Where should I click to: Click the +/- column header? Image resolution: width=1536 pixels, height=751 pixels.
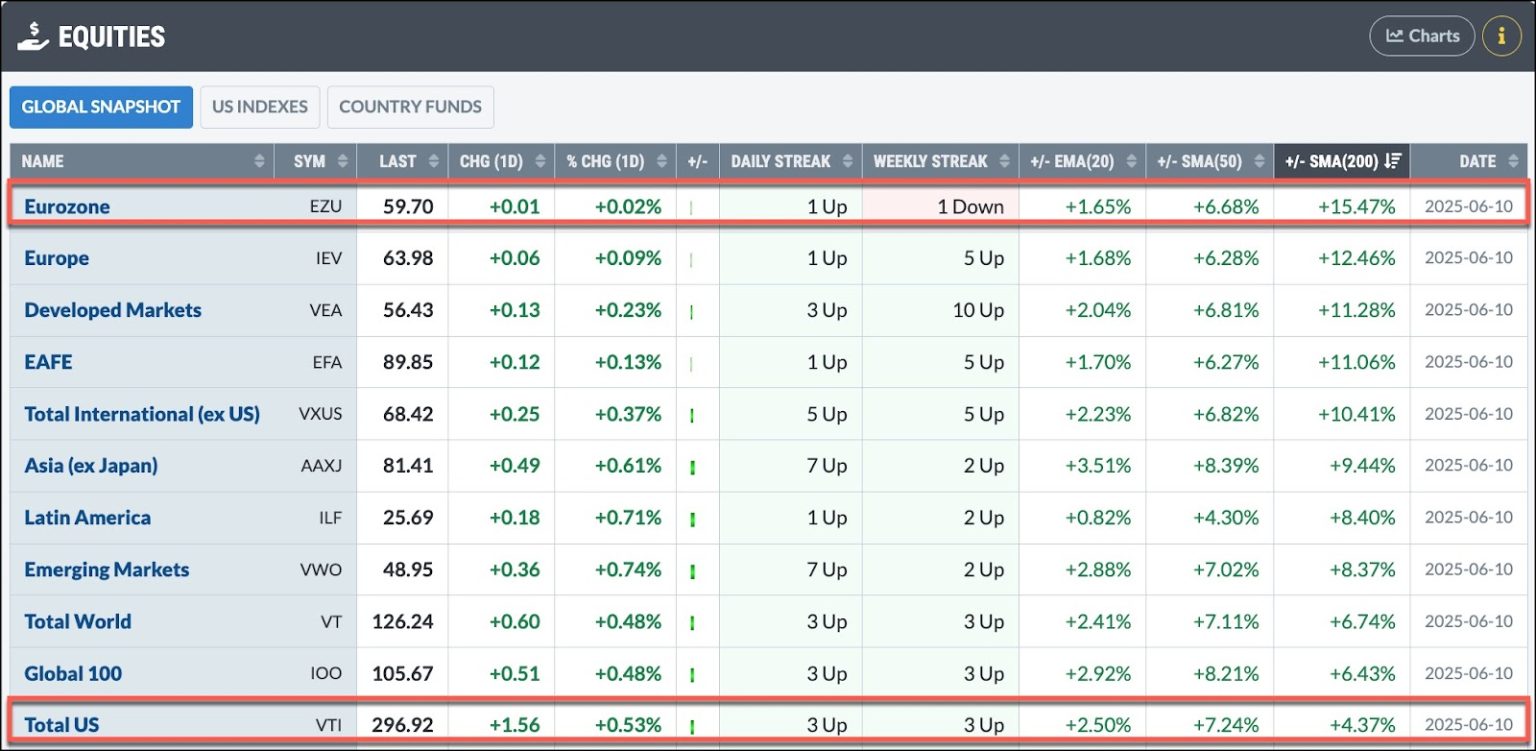click(697, 161)
